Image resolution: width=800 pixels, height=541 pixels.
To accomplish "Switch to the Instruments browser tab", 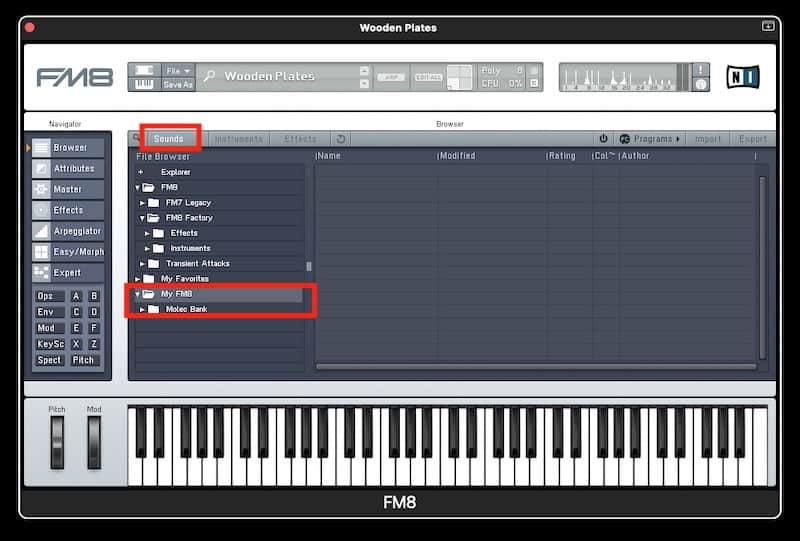I will pos(239,139).
